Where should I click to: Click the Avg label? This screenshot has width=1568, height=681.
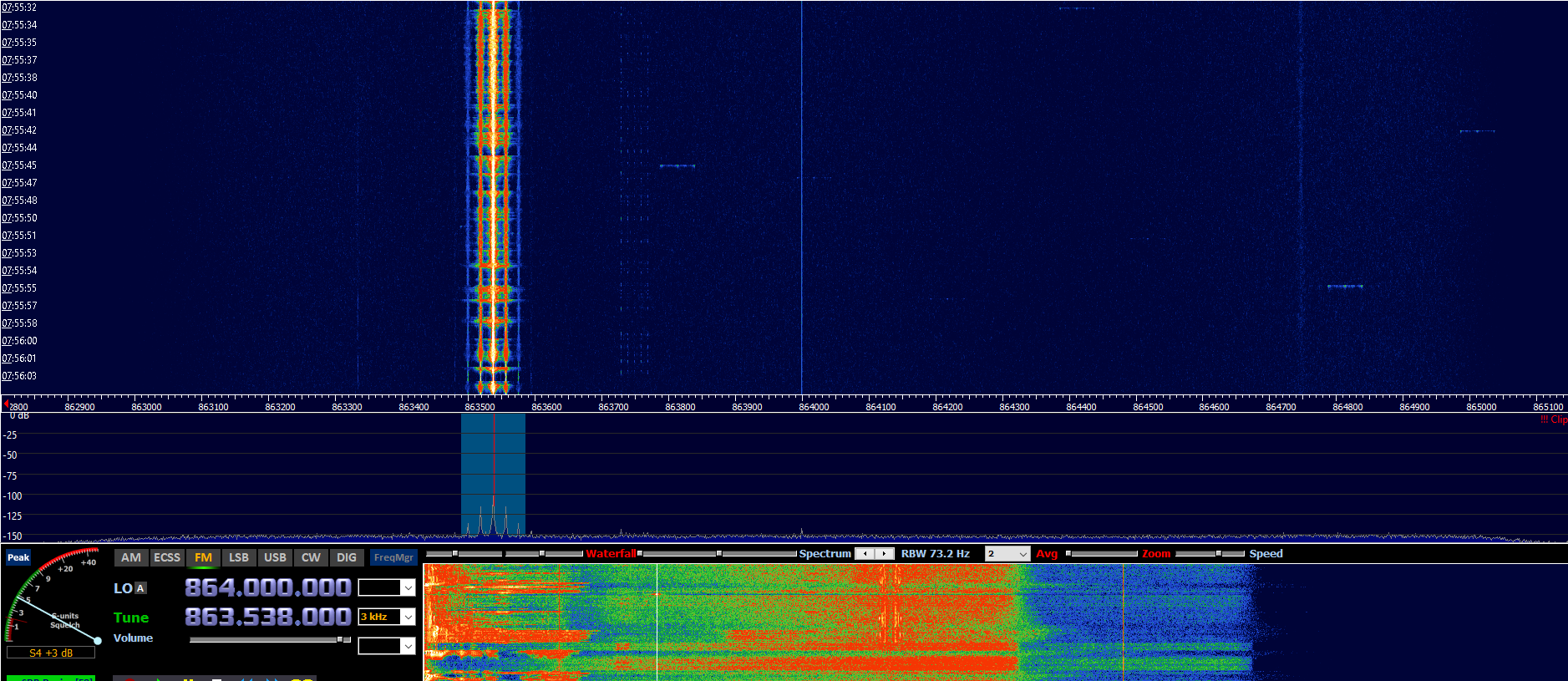click(x=1047, y=554)
